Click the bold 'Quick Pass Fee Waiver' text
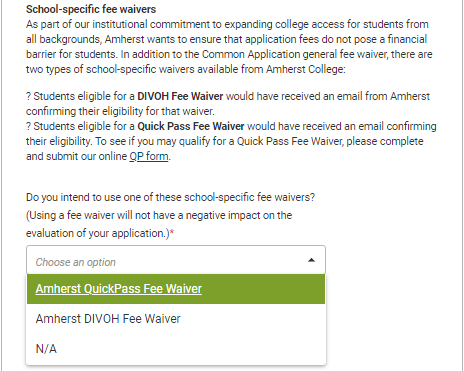 (x=191, y=126)
